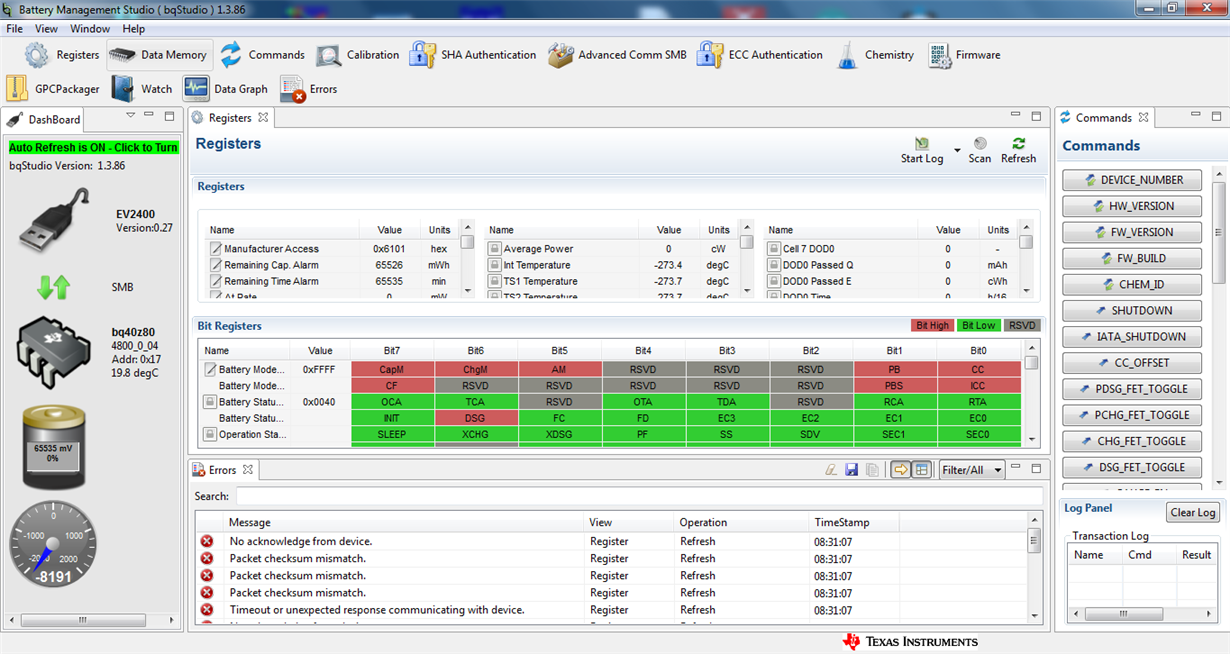Send the CHG_FET_TOGGLE command
Screen dimensions: 1230x654
tap(1130, 441)
